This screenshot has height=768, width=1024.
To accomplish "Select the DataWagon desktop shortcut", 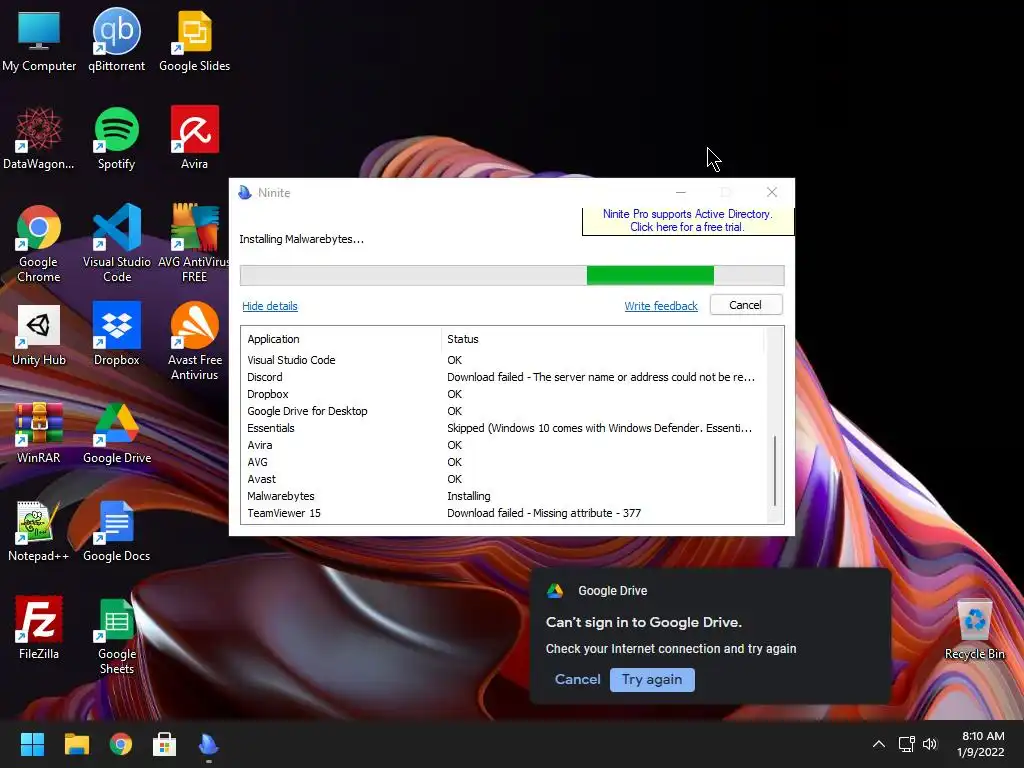I will (39, 138).
